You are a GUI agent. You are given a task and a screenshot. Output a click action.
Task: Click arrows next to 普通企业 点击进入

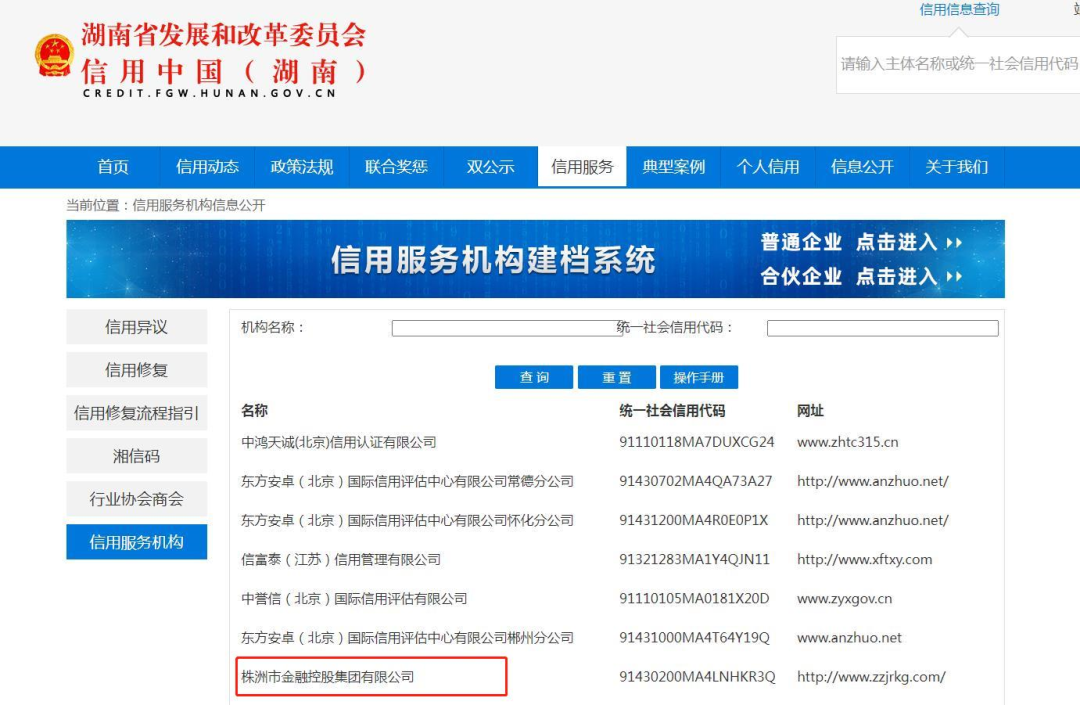[x=954, y=243]
